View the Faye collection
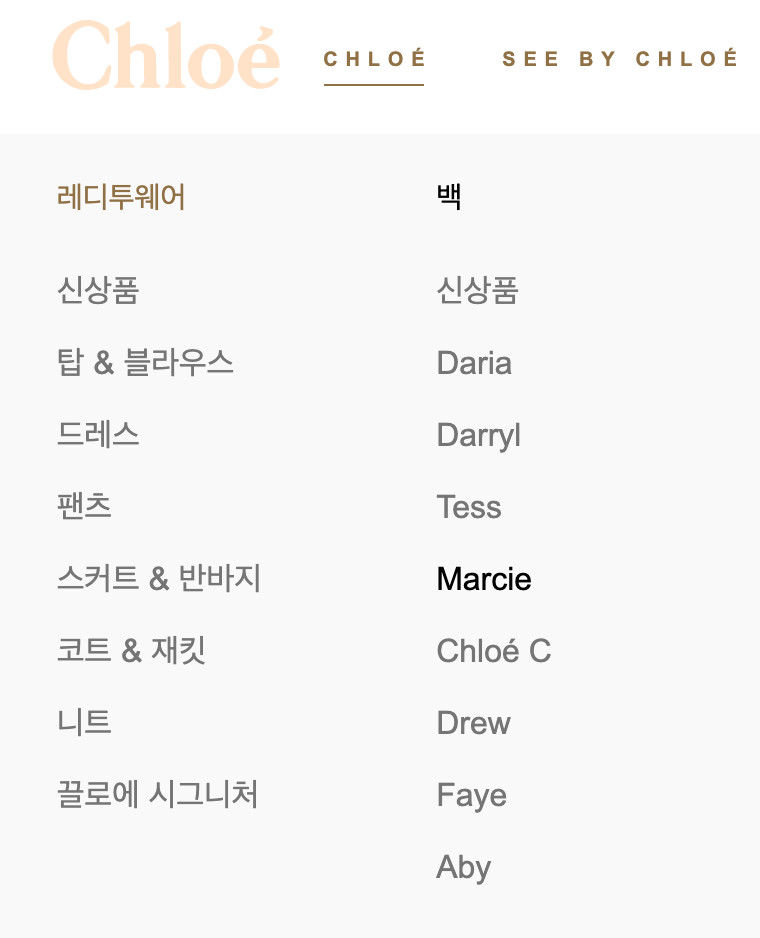760x938 pixels. (471, 795)
